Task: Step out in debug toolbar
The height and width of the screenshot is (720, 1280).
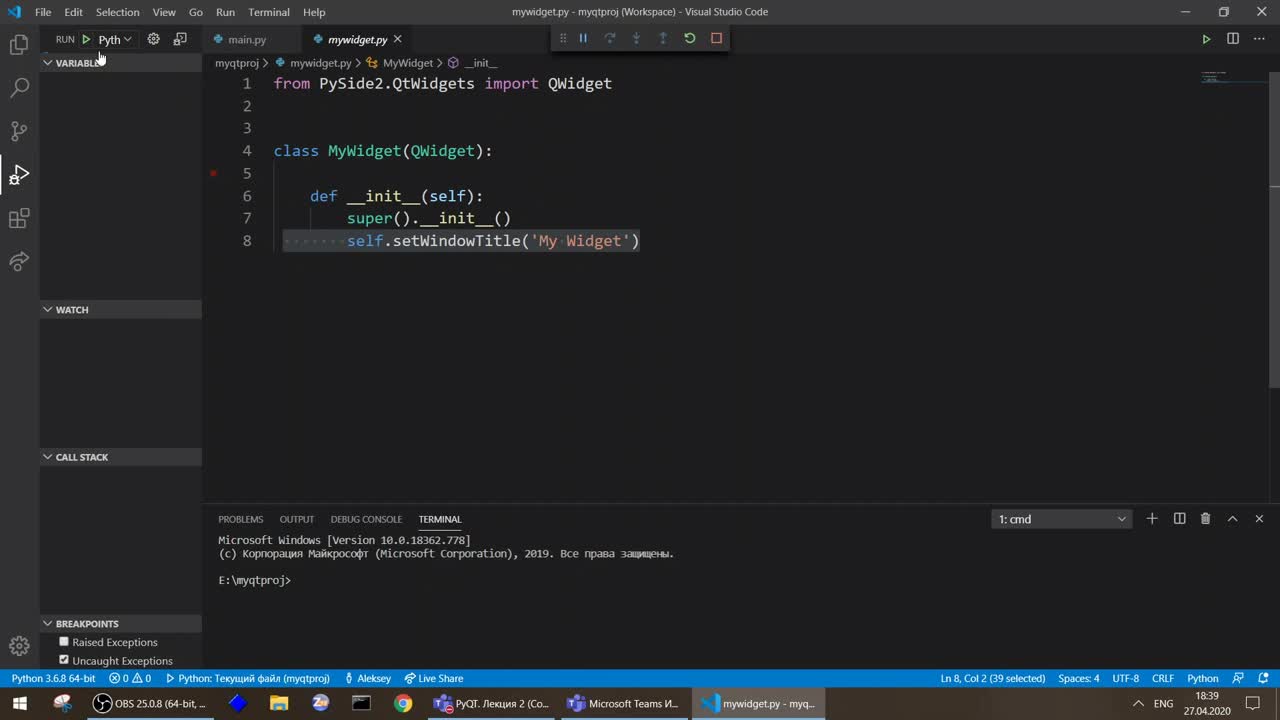Action: [663, 38]
